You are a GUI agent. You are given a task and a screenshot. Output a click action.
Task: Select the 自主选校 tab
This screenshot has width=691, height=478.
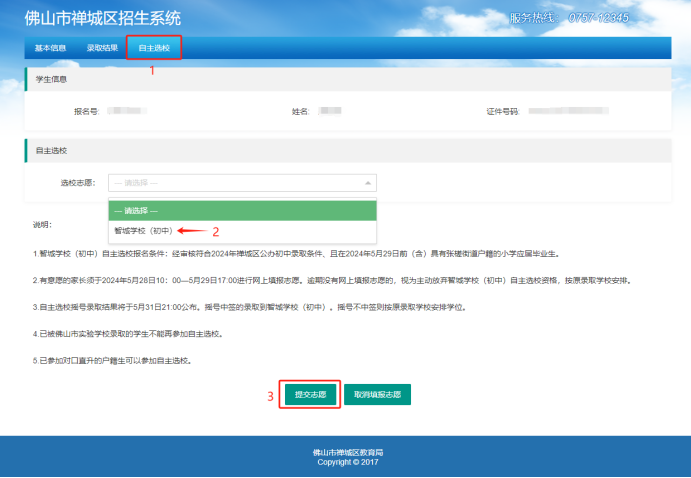[153, 47]
